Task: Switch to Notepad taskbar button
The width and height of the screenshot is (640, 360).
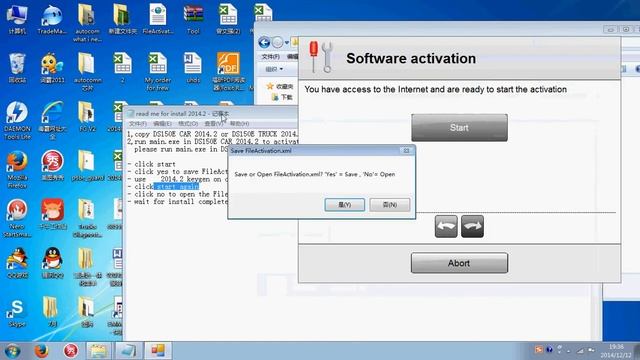Action: pos(128,351)
